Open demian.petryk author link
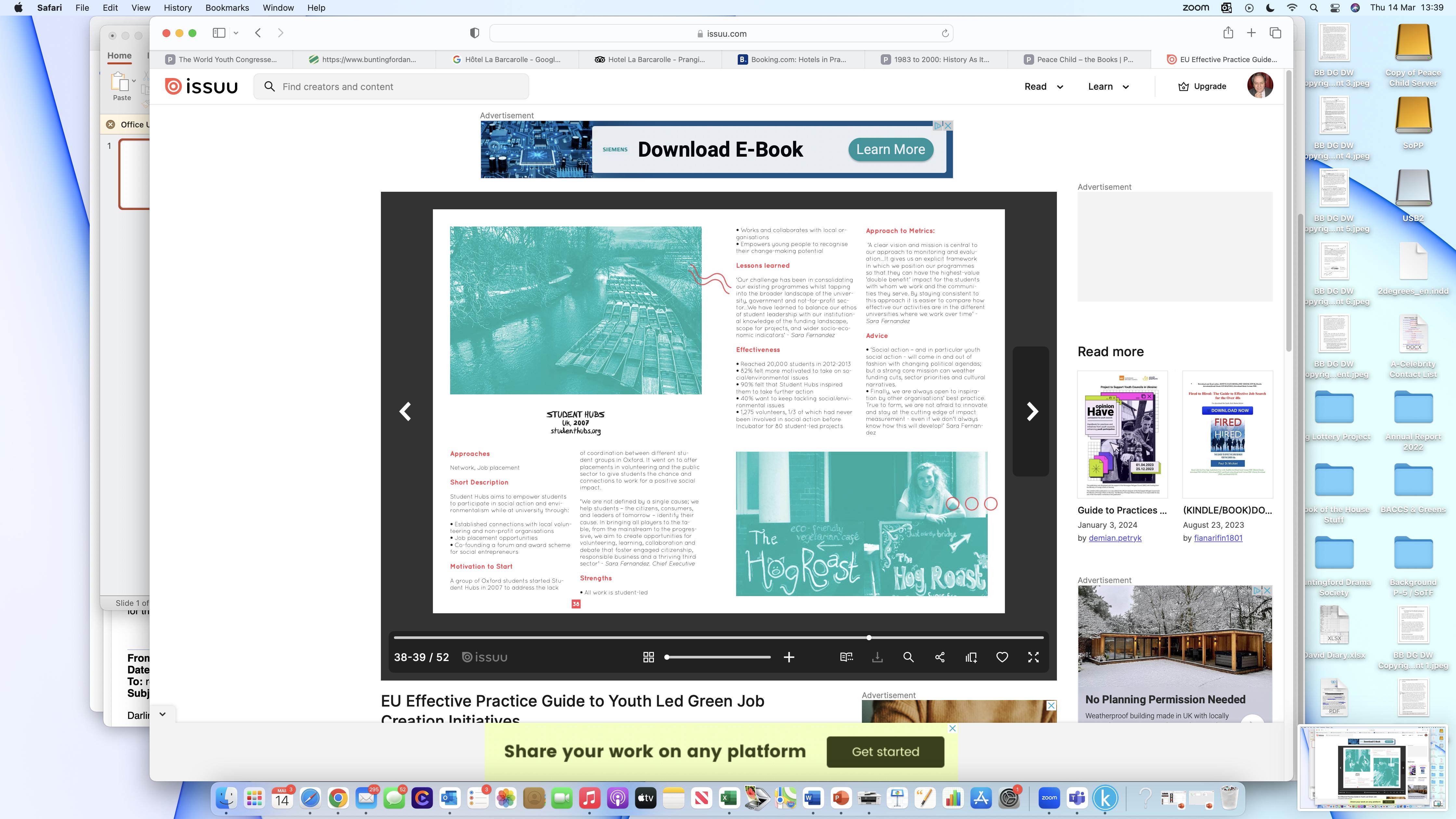Screen dimensions: 1456x819 [x=1115, y=538]
